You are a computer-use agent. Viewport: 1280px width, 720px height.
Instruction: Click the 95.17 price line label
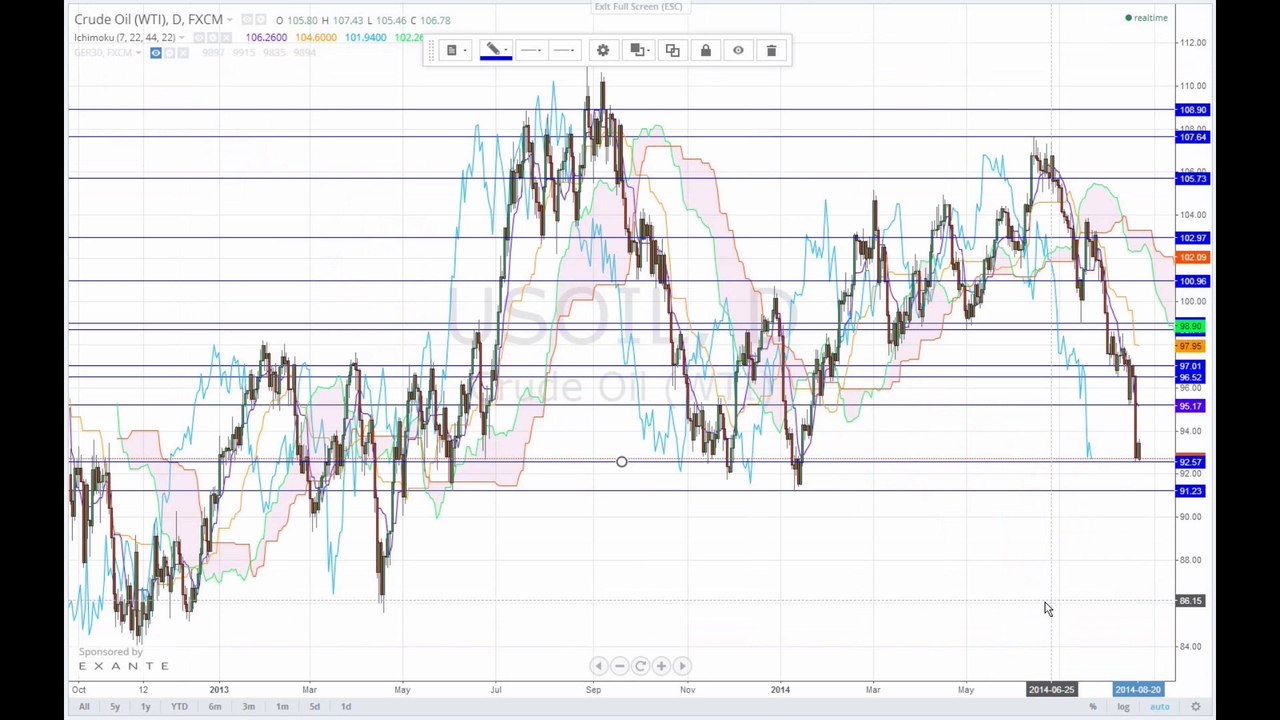[x=1192, y=406]
